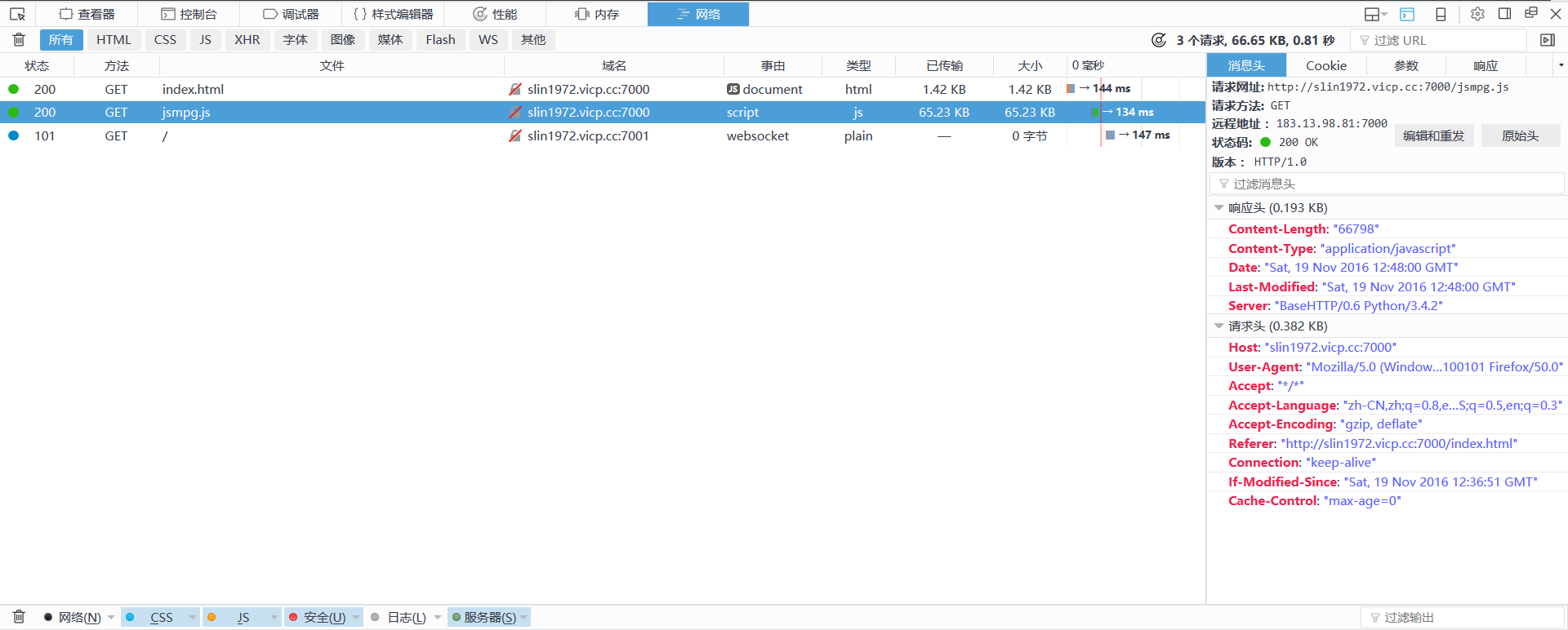Open the 安全(U) filter dropdown arrow
This screenshot has width=1568, height=630.
356,617
